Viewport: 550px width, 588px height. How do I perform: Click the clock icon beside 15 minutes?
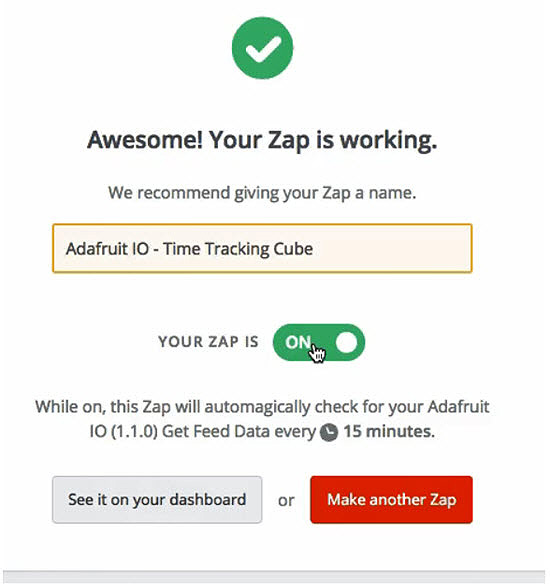pos(329,432)
